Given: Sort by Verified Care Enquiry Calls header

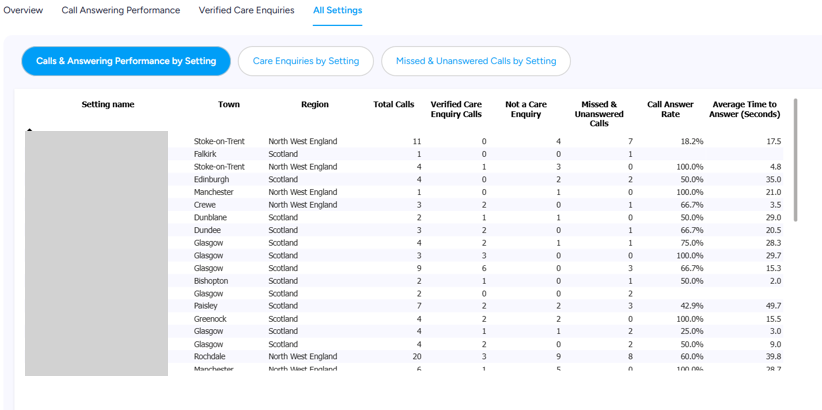Looking at the screenshot, I should (456, 109).
